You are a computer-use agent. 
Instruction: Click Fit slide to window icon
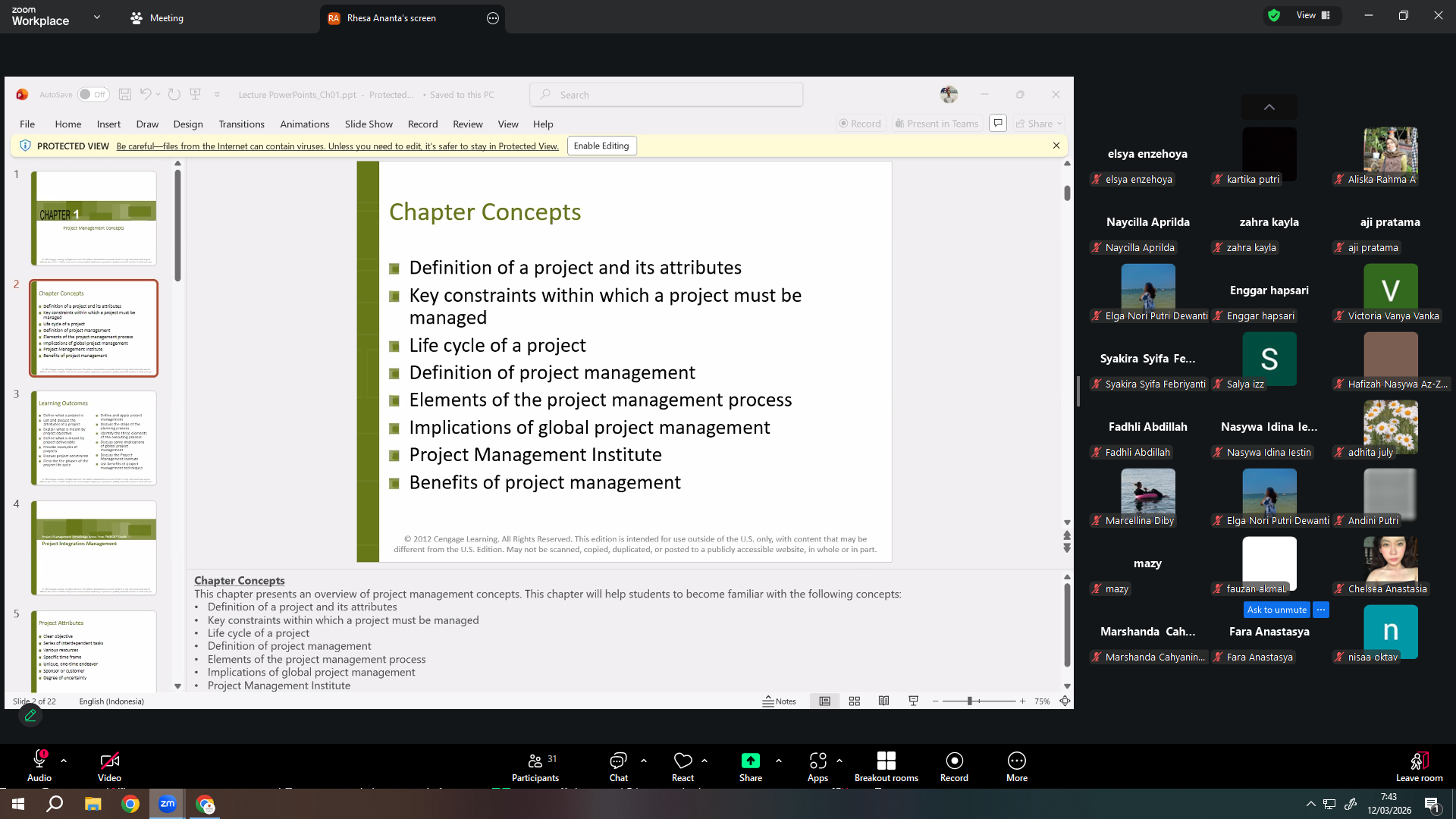click(1065, 701)
